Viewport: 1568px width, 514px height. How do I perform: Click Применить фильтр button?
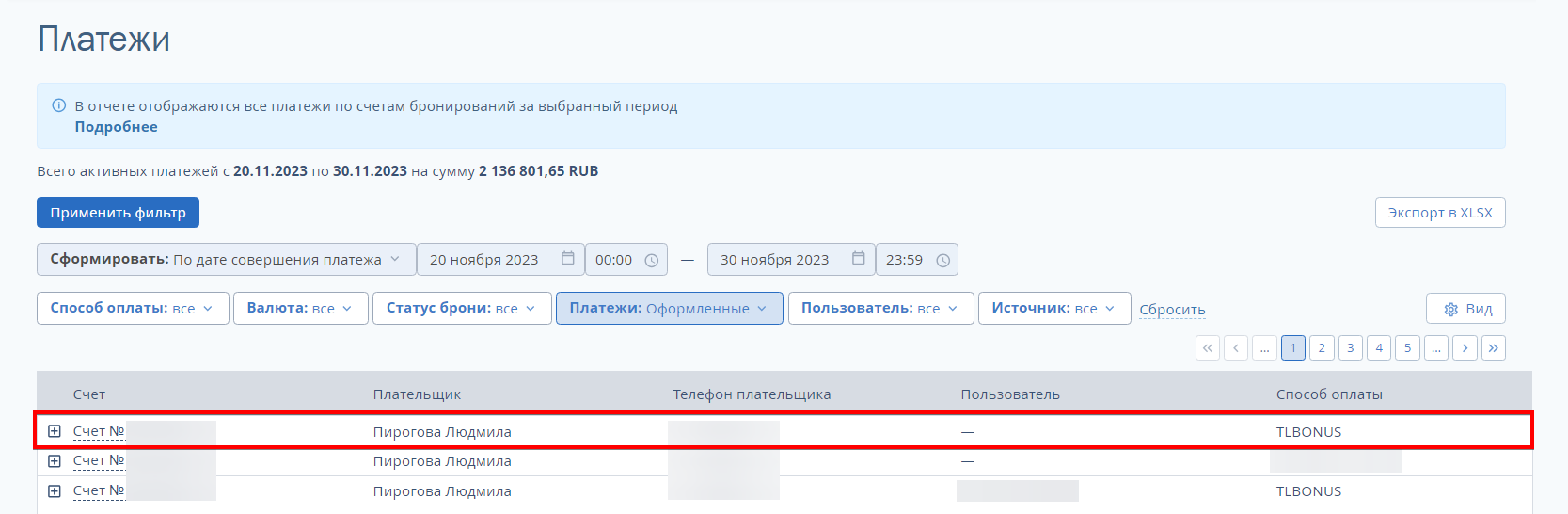coord(118,213)
